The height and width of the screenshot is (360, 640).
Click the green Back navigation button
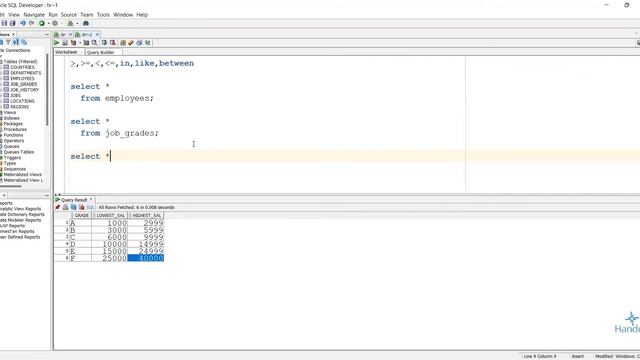coord(42,23)
